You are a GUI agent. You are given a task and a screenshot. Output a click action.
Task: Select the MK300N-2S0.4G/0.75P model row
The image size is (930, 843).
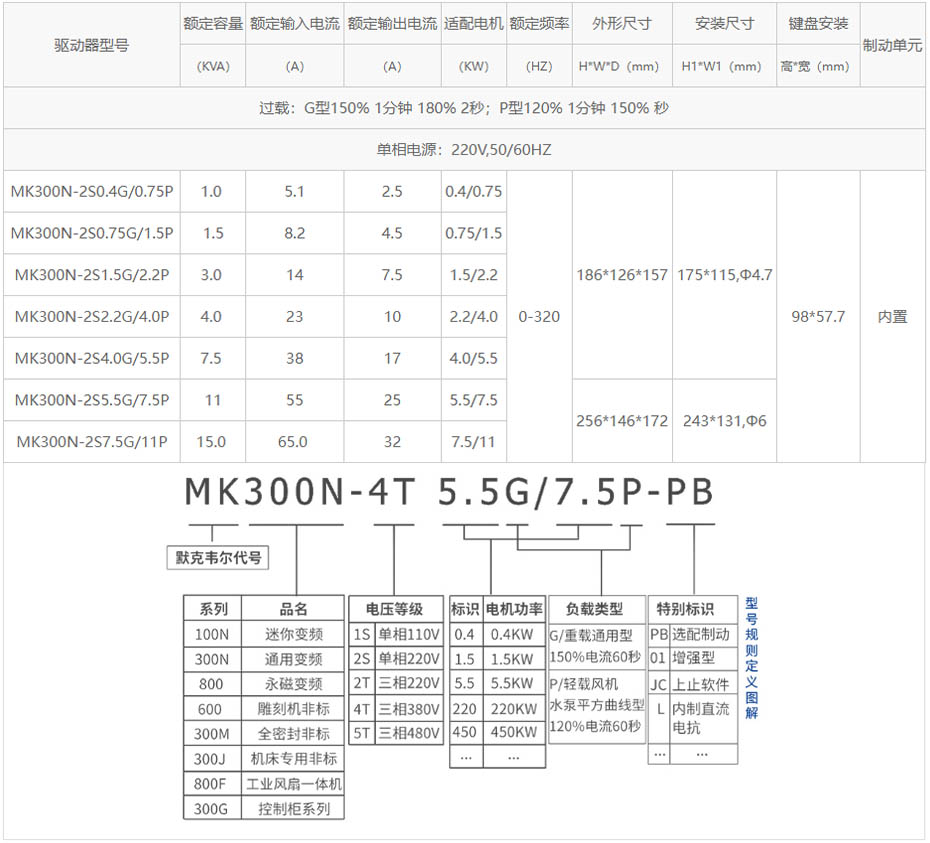(x=92, y=191)
